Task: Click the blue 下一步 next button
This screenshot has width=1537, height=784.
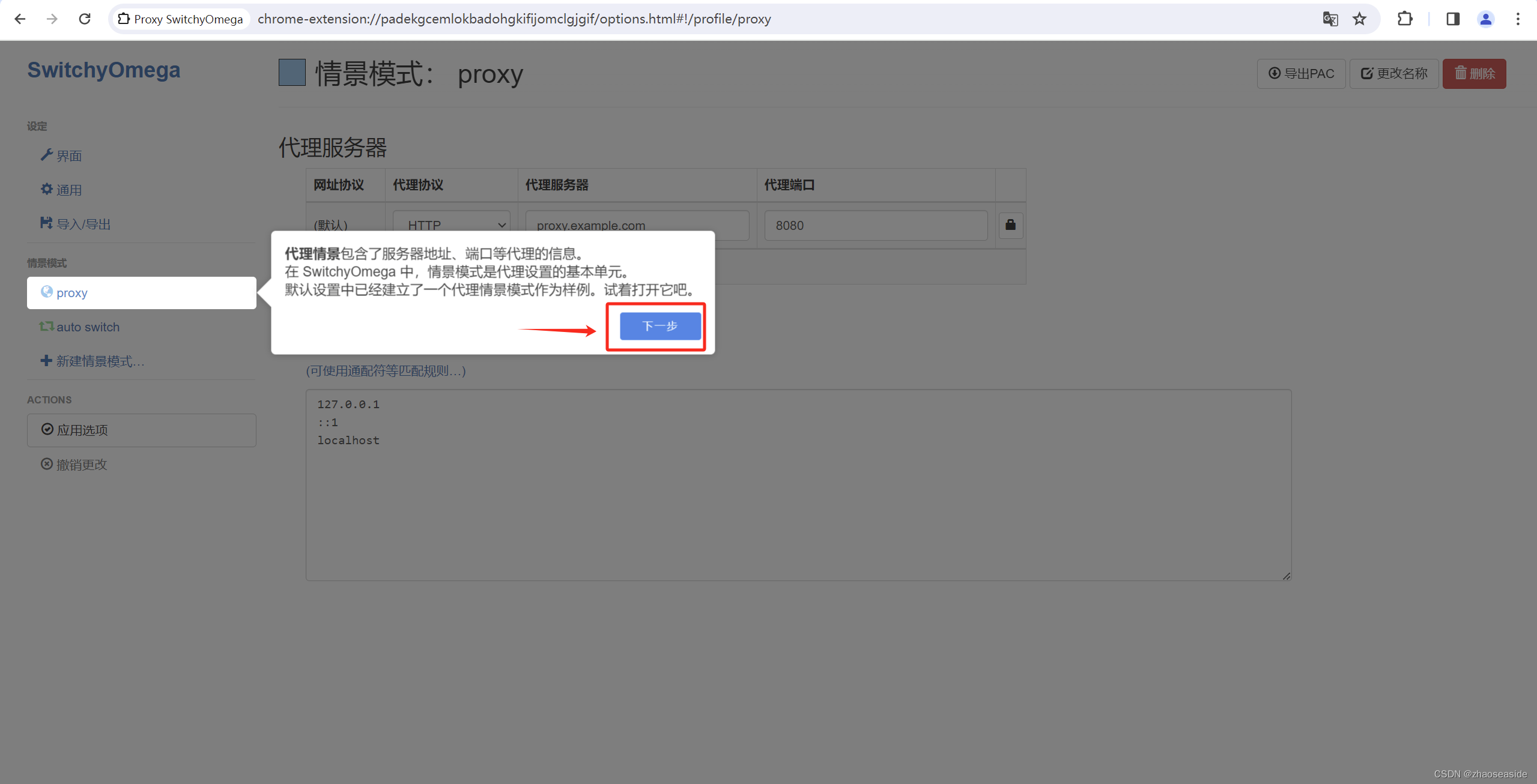Action: point(660,326)
